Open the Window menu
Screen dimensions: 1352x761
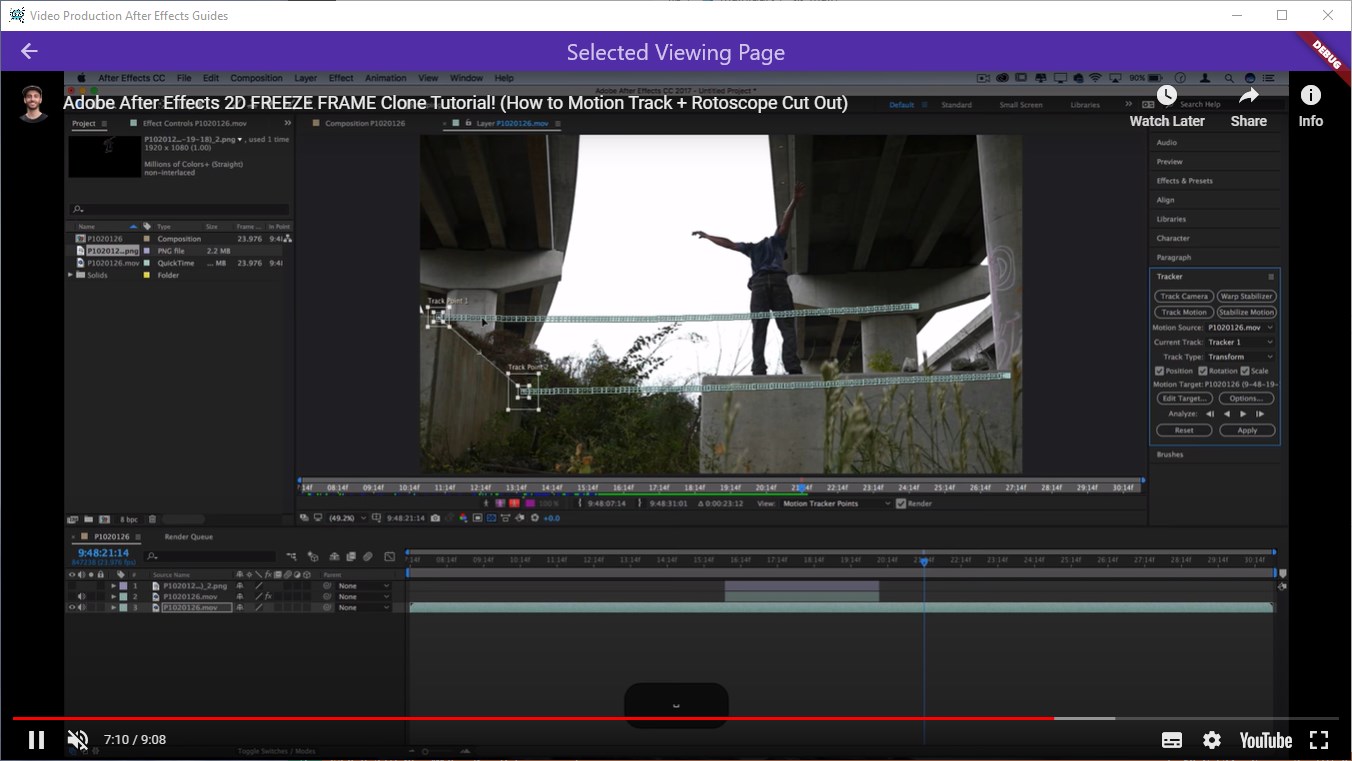[x=466, y=78]
